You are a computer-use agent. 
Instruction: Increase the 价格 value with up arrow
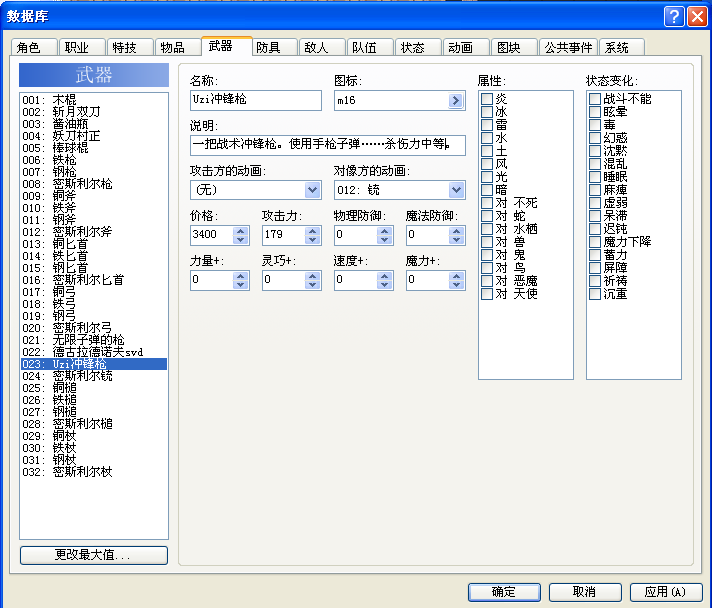(241, 231)
